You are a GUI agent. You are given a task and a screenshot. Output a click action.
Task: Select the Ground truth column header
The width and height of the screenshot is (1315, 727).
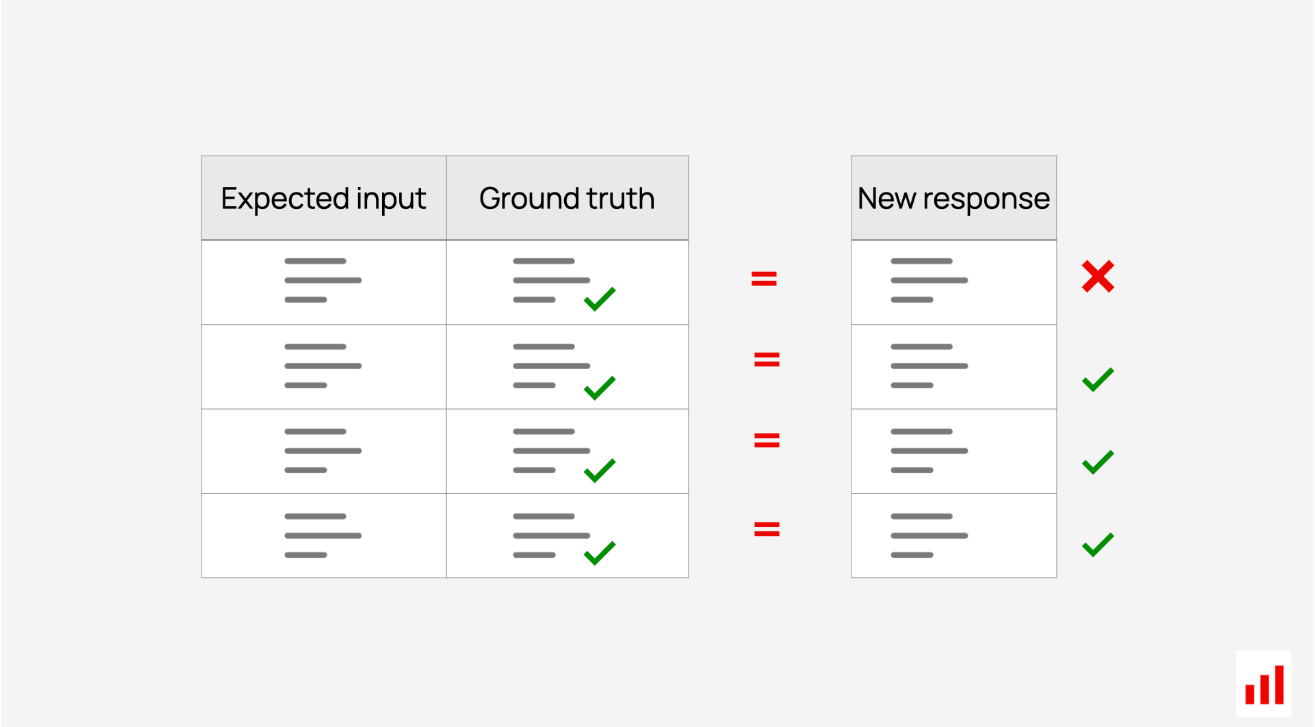click(567, 198)
